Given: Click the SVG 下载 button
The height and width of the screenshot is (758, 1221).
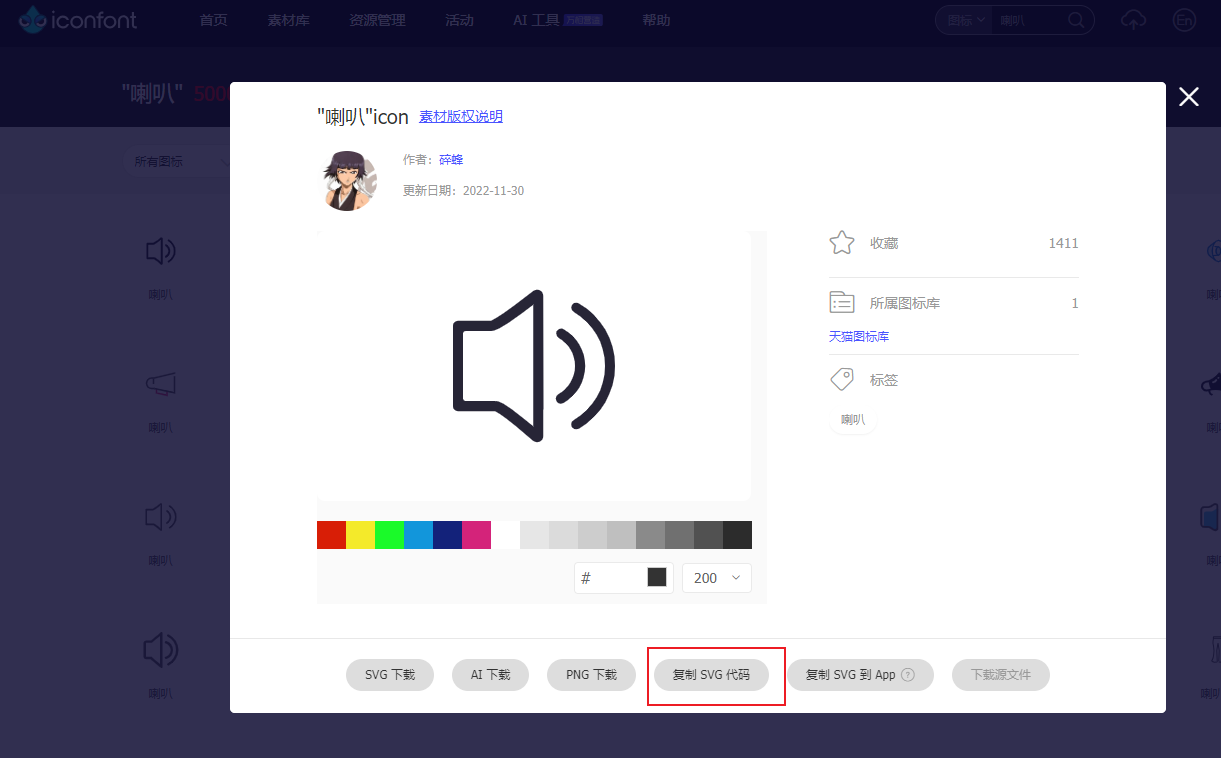Looking at the screenshot, I should pyautogui.click(x=390, y=675).
